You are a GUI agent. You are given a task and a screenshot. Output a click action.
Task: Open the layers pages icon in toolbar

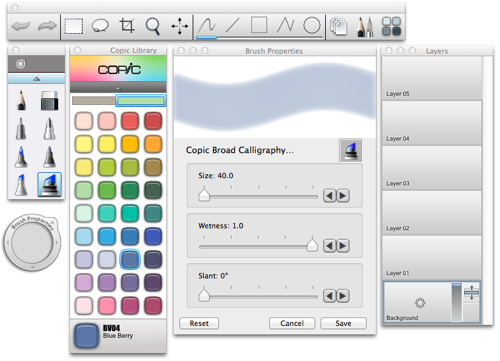point(338,27)
